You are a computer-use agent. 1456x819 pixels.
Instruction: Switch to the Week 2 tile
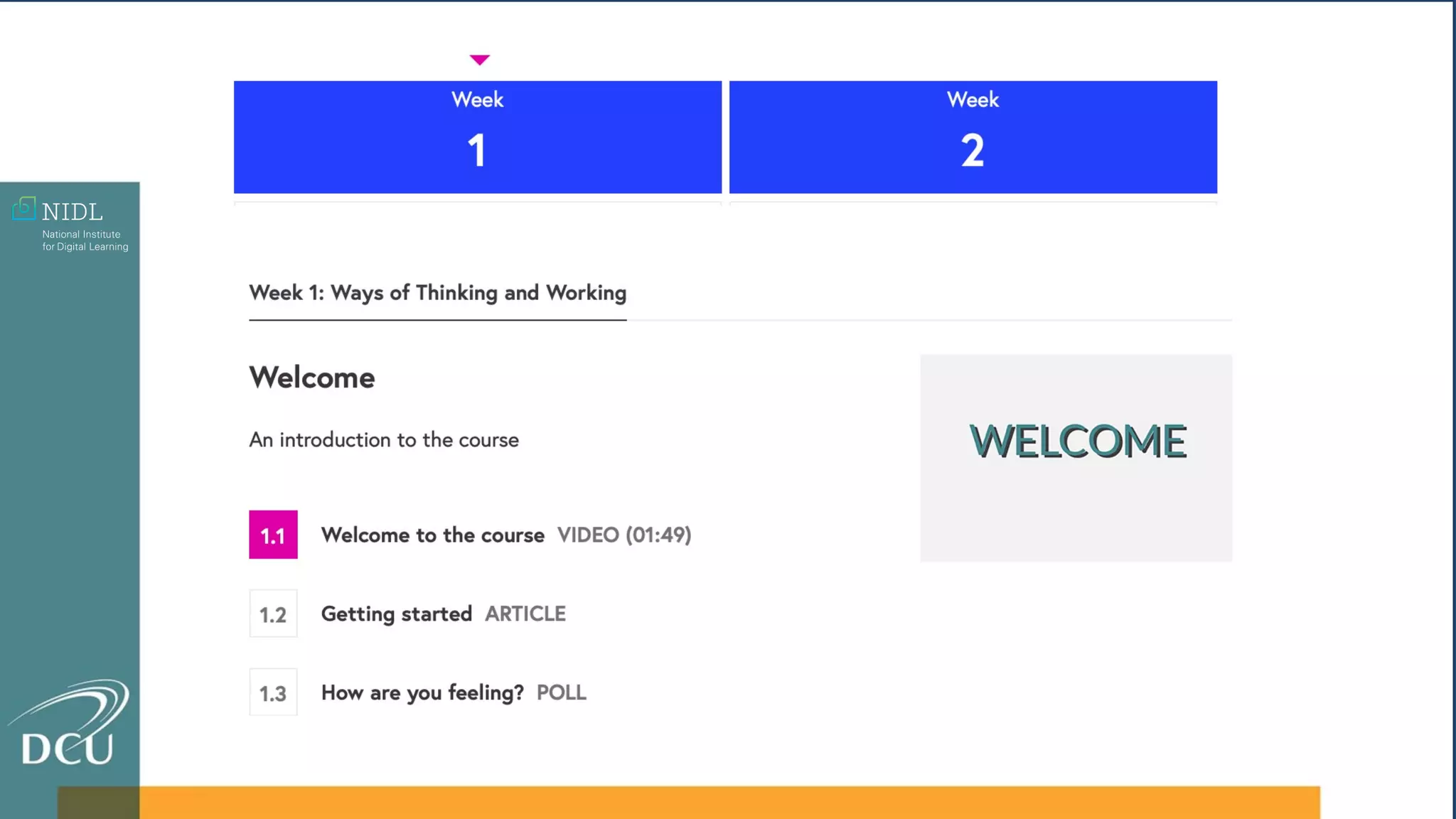pos(973,136)
